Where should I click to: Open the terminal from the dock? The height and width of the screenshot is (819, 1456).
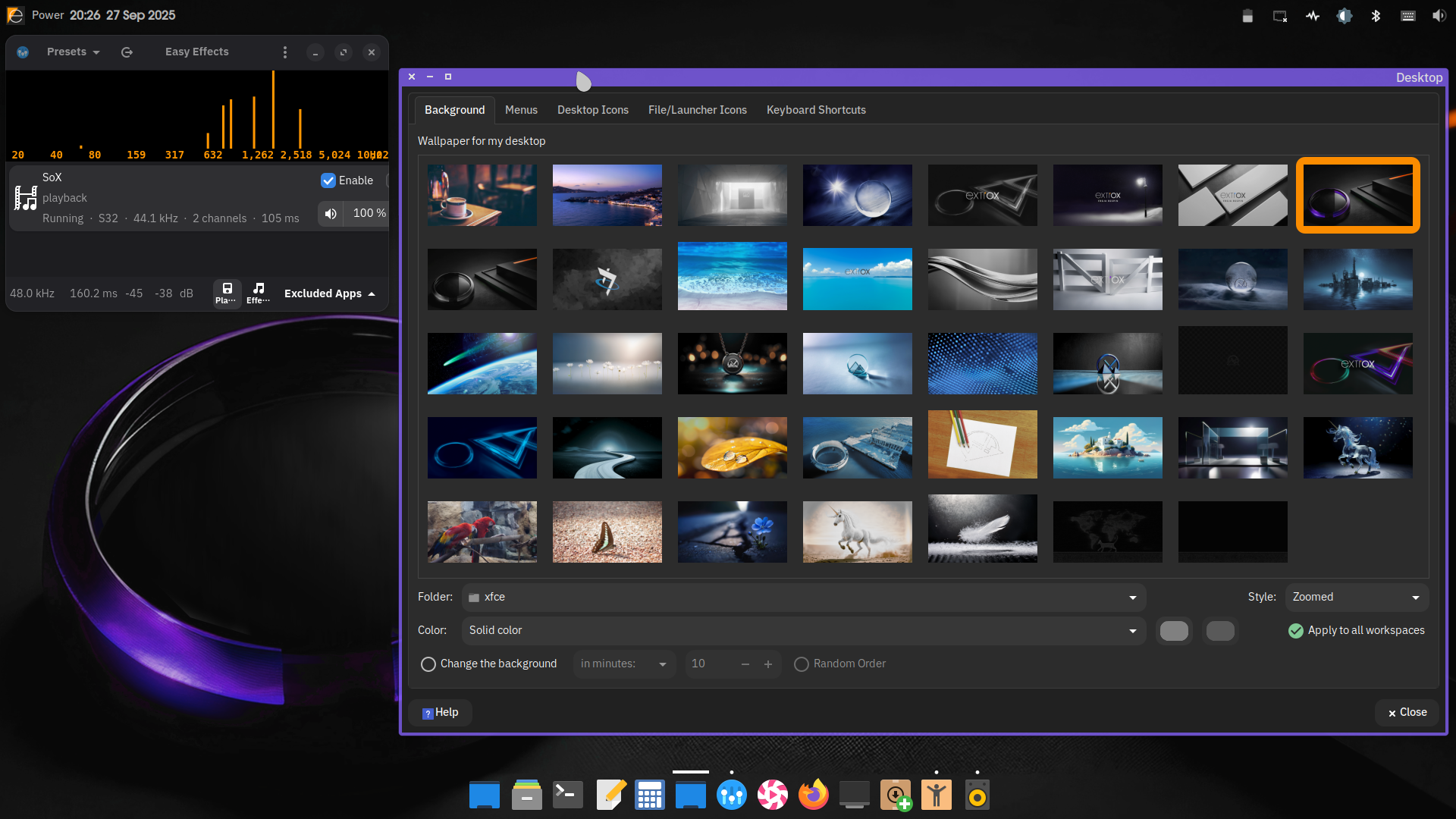568,795
